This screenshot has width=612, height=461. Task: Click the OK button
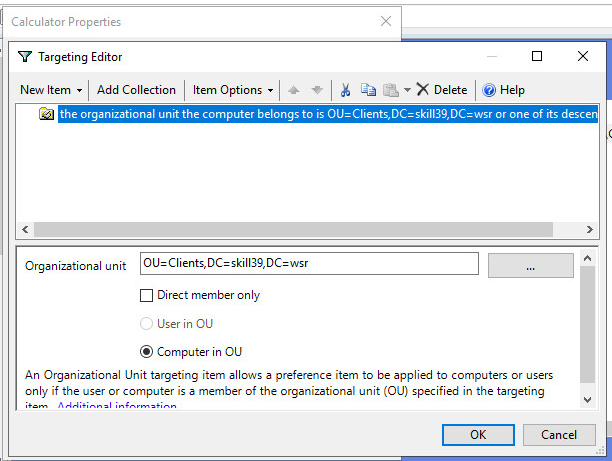478,435
